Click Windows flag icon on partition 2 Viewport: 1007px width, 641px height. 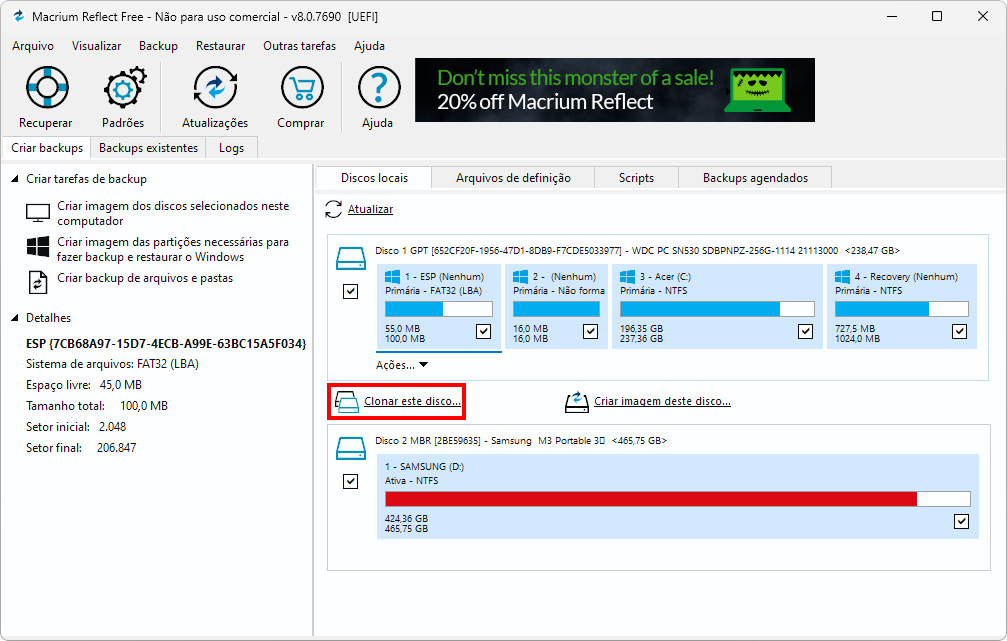click(521, 277)
